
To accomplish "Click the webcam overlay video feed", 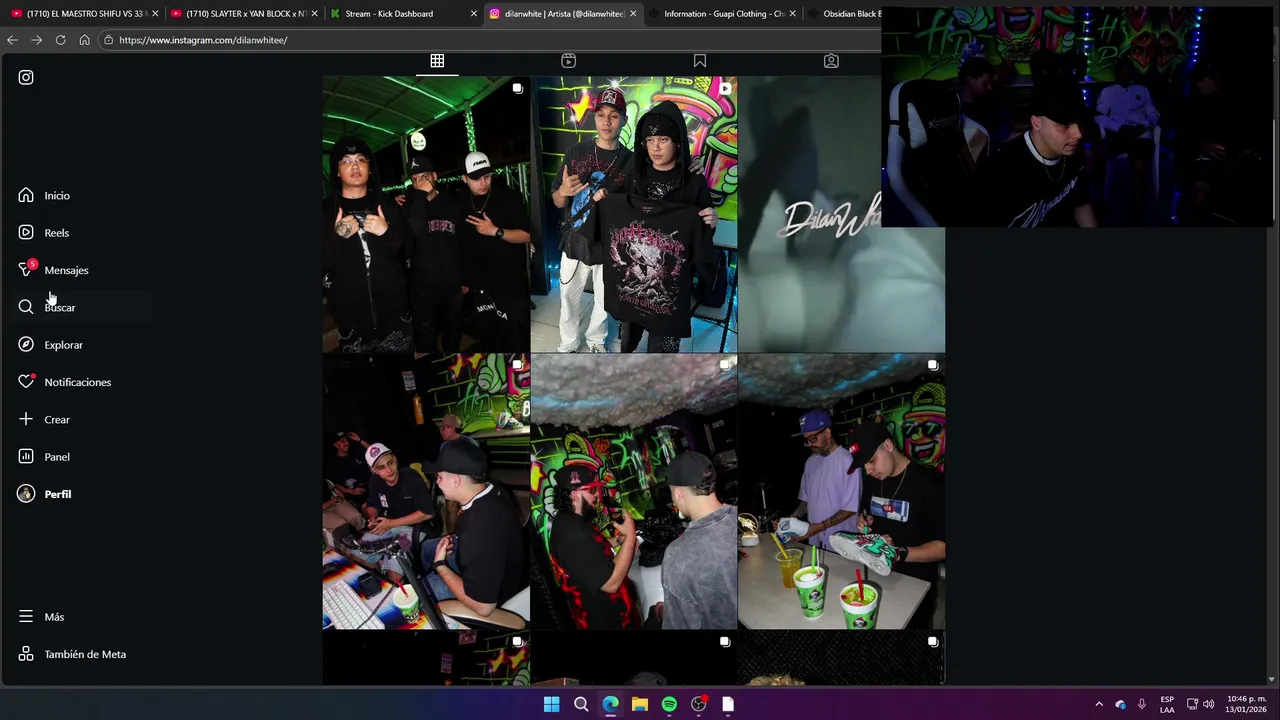I will coord(1079,117).
